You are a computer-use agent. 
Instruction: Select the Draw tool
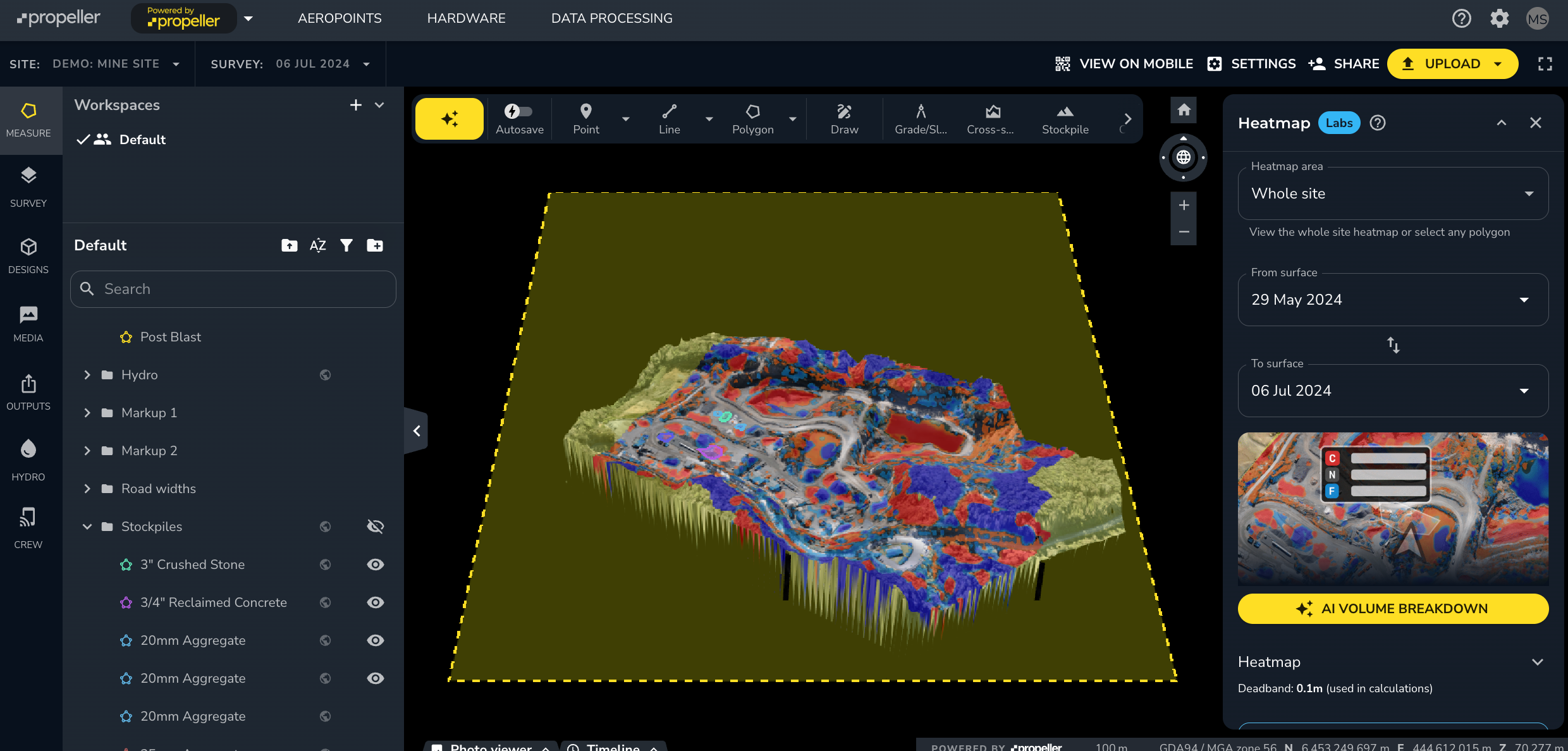click(x=844, y=118)
